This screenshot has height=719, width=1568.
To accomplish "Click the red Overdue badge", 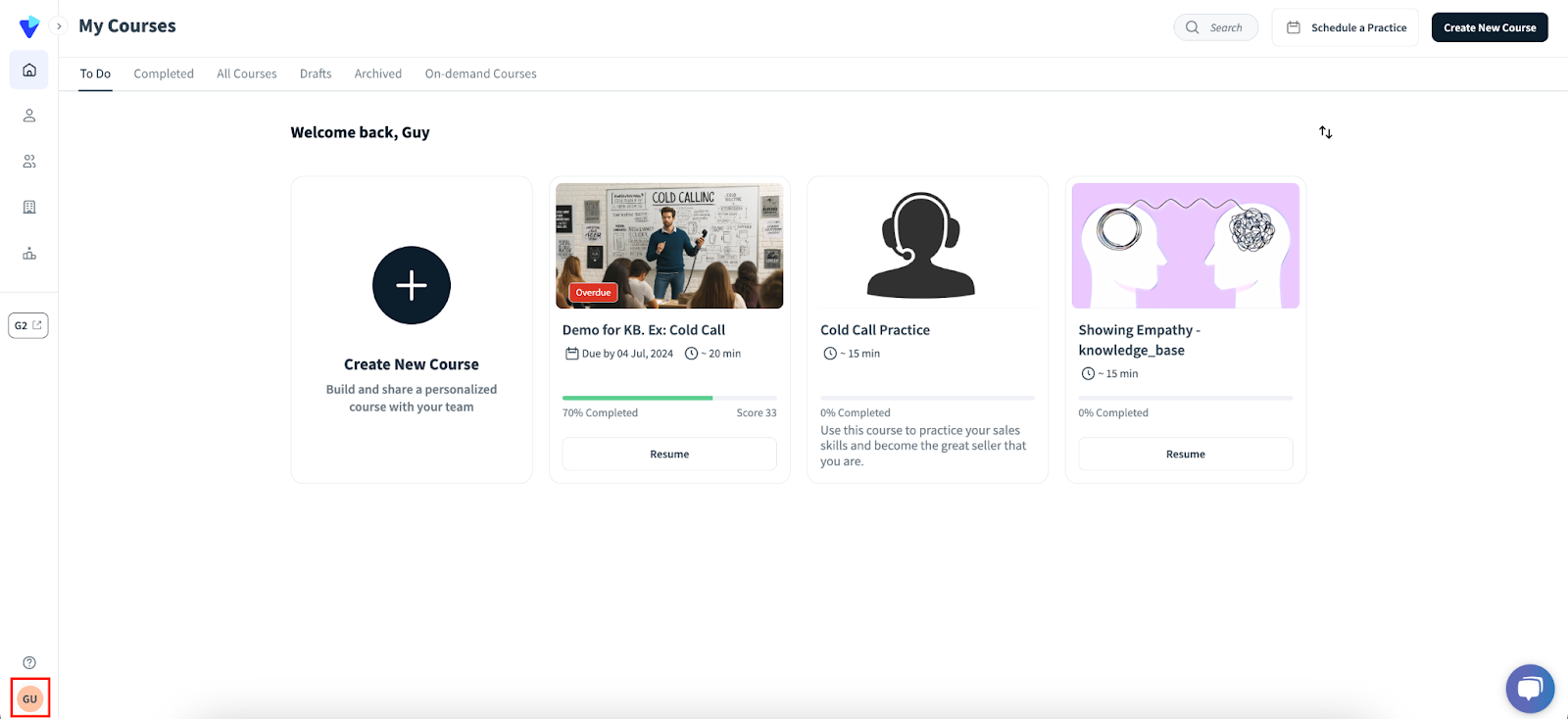I will [x=594, y=292].
